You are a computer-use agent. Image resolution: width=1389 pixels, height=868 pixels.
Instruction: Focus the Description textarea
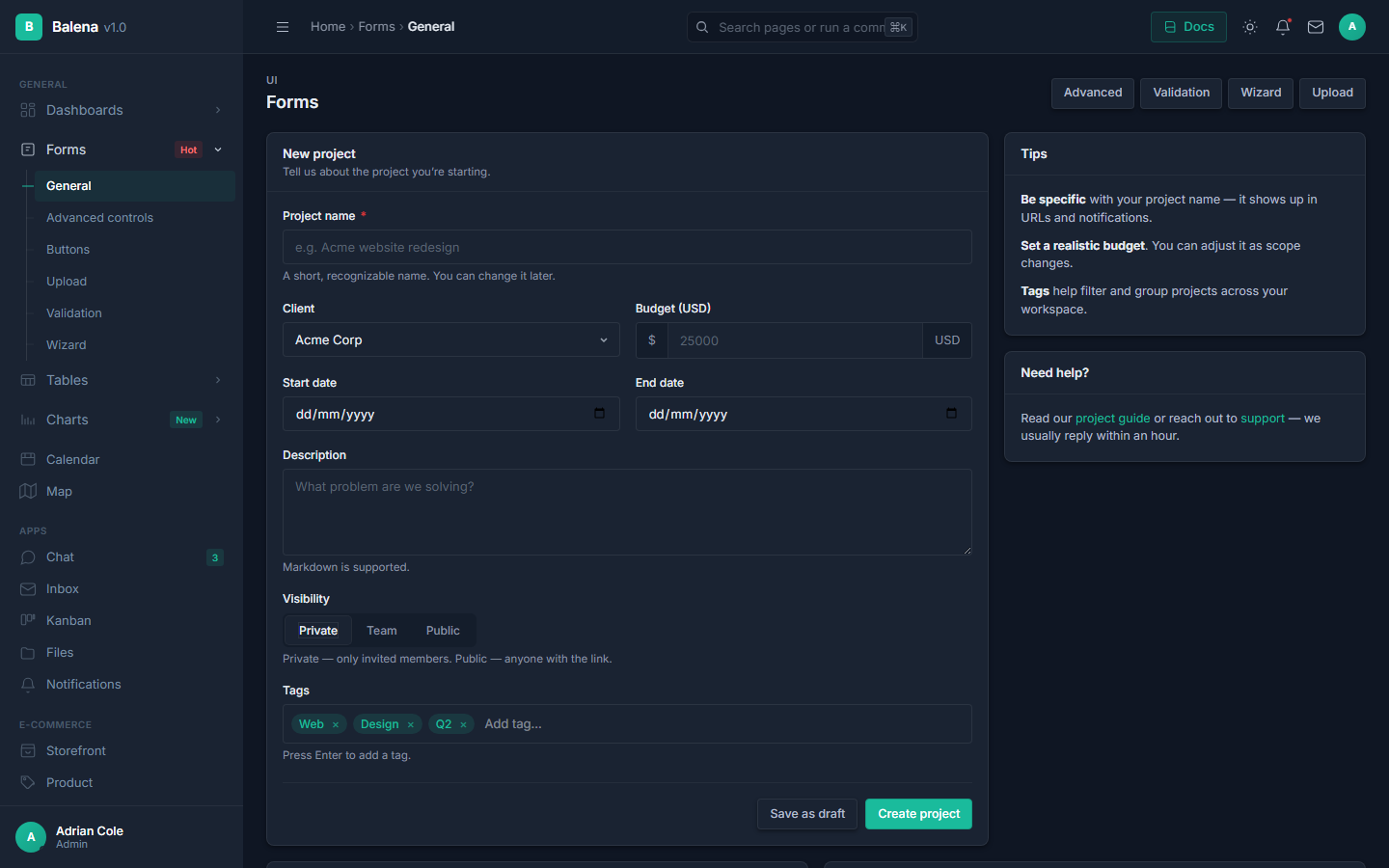click(627, 512)
